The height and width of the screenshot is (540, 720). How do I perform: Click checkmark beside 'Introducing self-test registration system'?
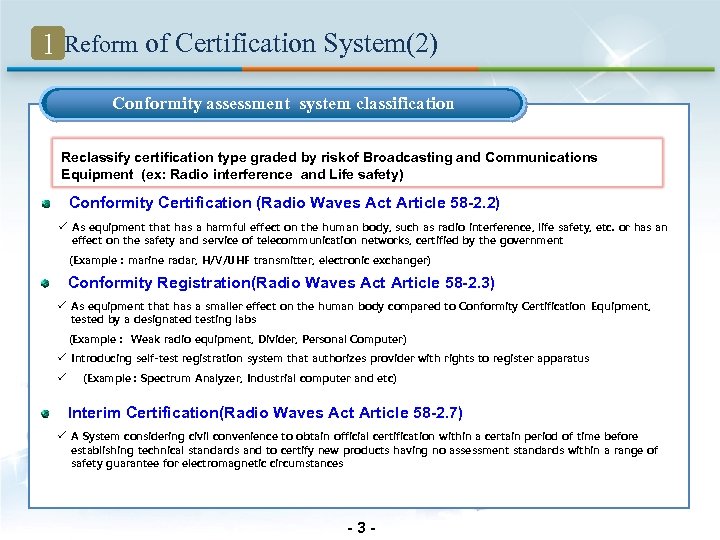coord(62,357)
